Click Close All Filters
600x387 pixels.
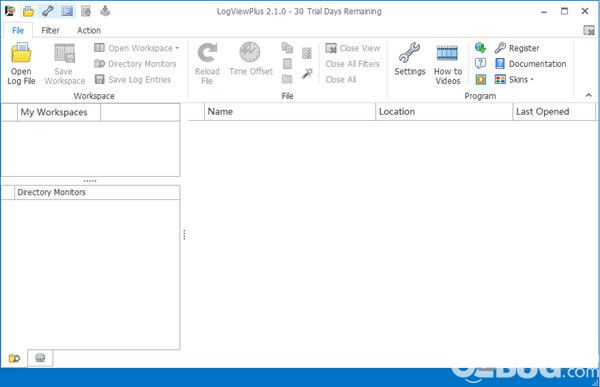353,64
